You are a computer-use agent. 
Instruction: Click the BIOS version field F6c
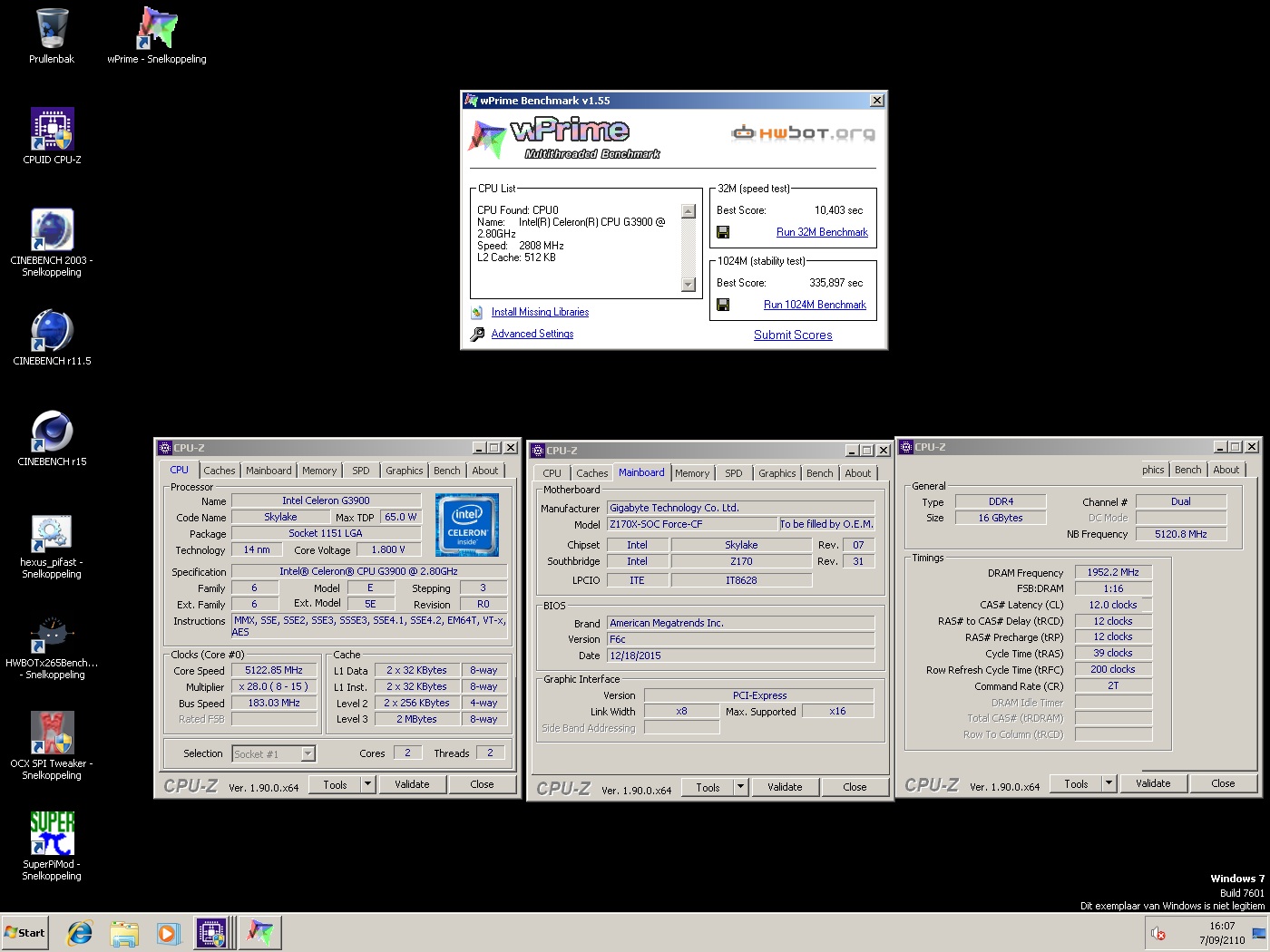tap(741, 639)
